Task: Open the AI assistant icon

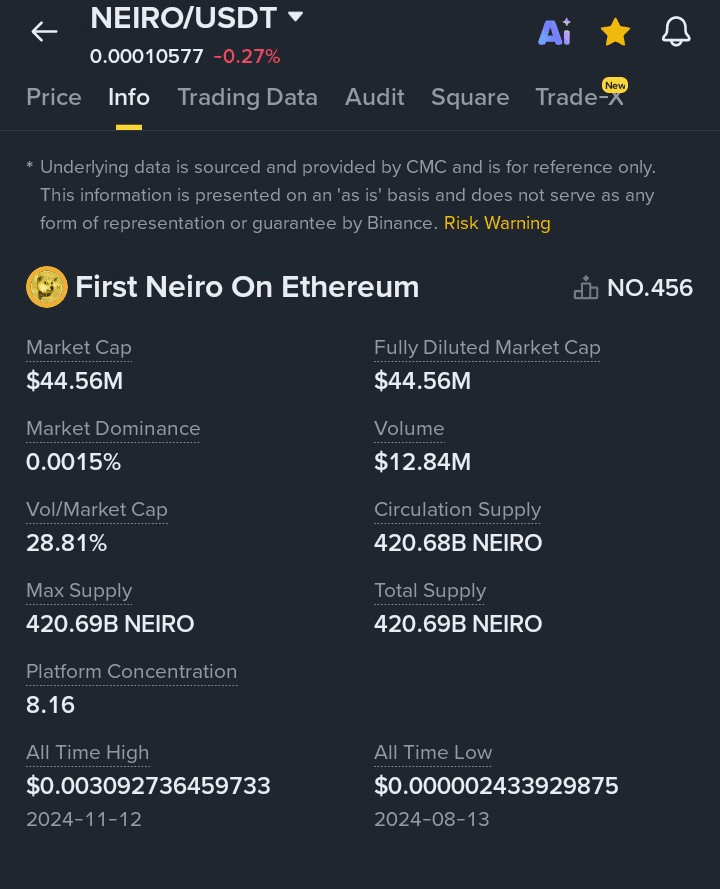Action: coord(554,33)
